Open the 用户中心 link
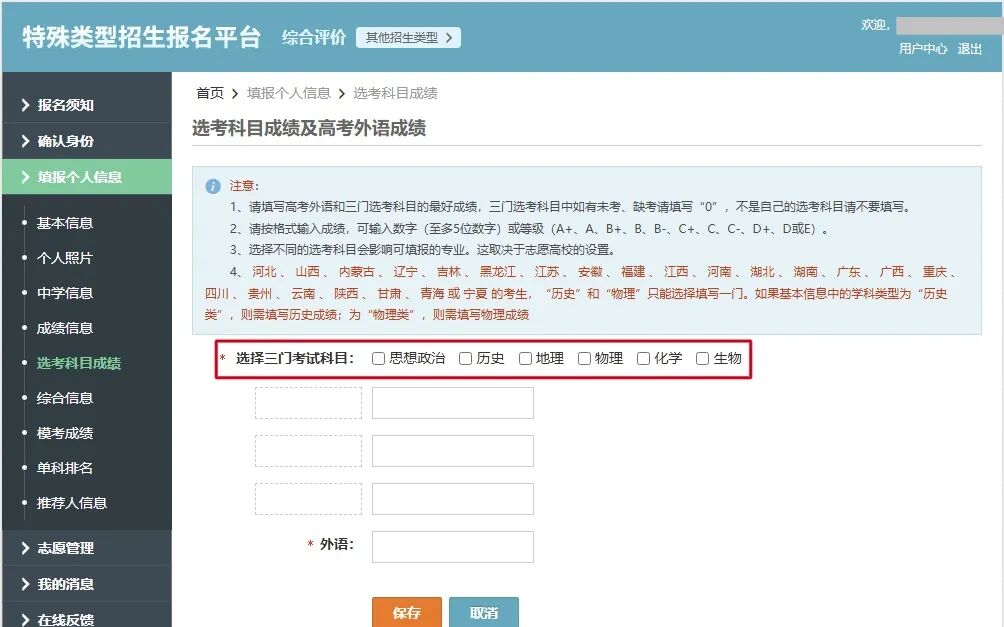1004x627 pixels. click(x=923, y=49)
